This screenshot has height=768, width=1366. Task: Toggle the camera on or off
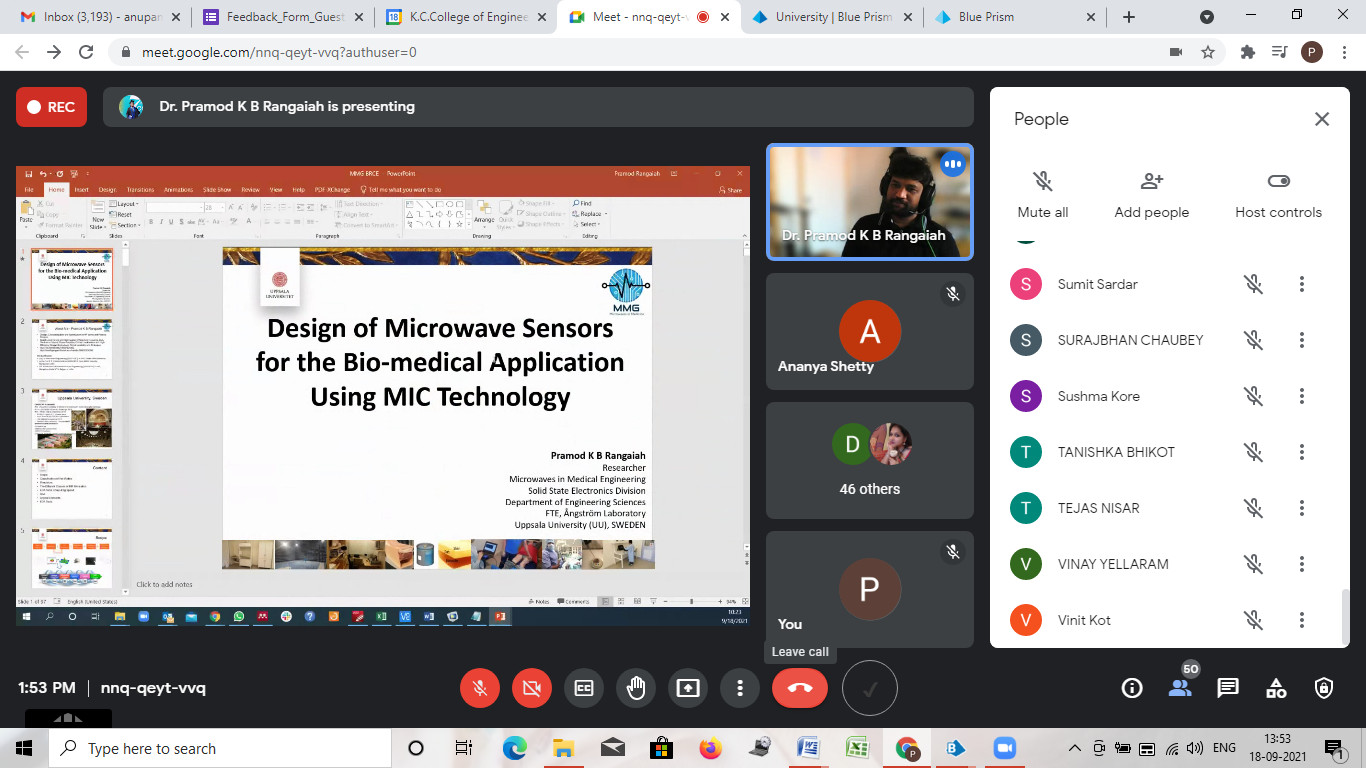pos(532,688)
